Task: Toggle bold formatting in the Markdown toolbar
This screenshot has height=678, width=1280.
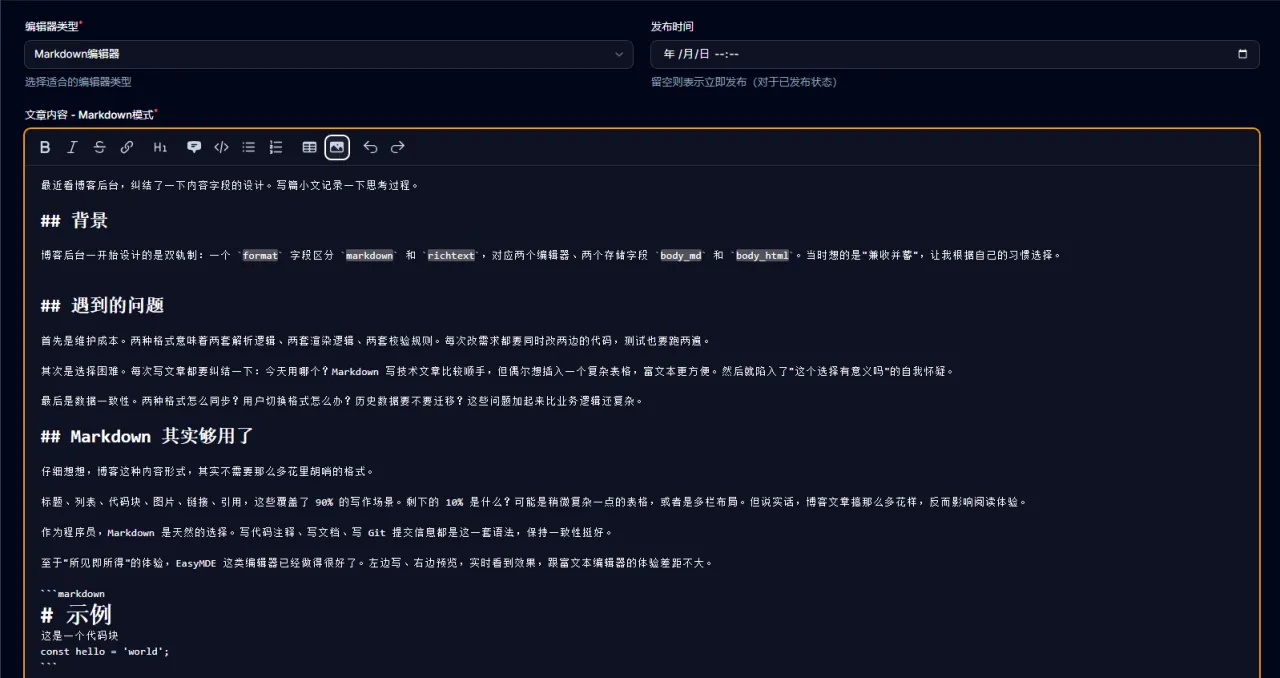Action: 45,147
